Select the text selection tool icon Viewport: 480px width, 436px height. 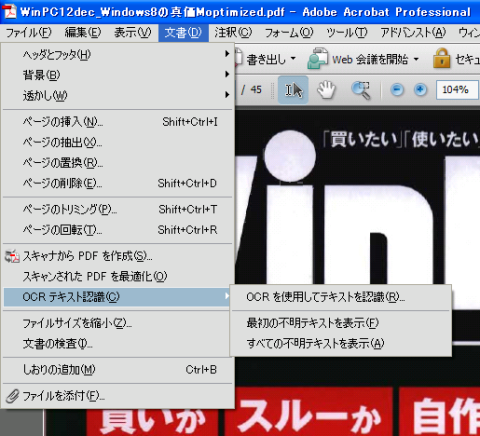click(x=293, y=90)
